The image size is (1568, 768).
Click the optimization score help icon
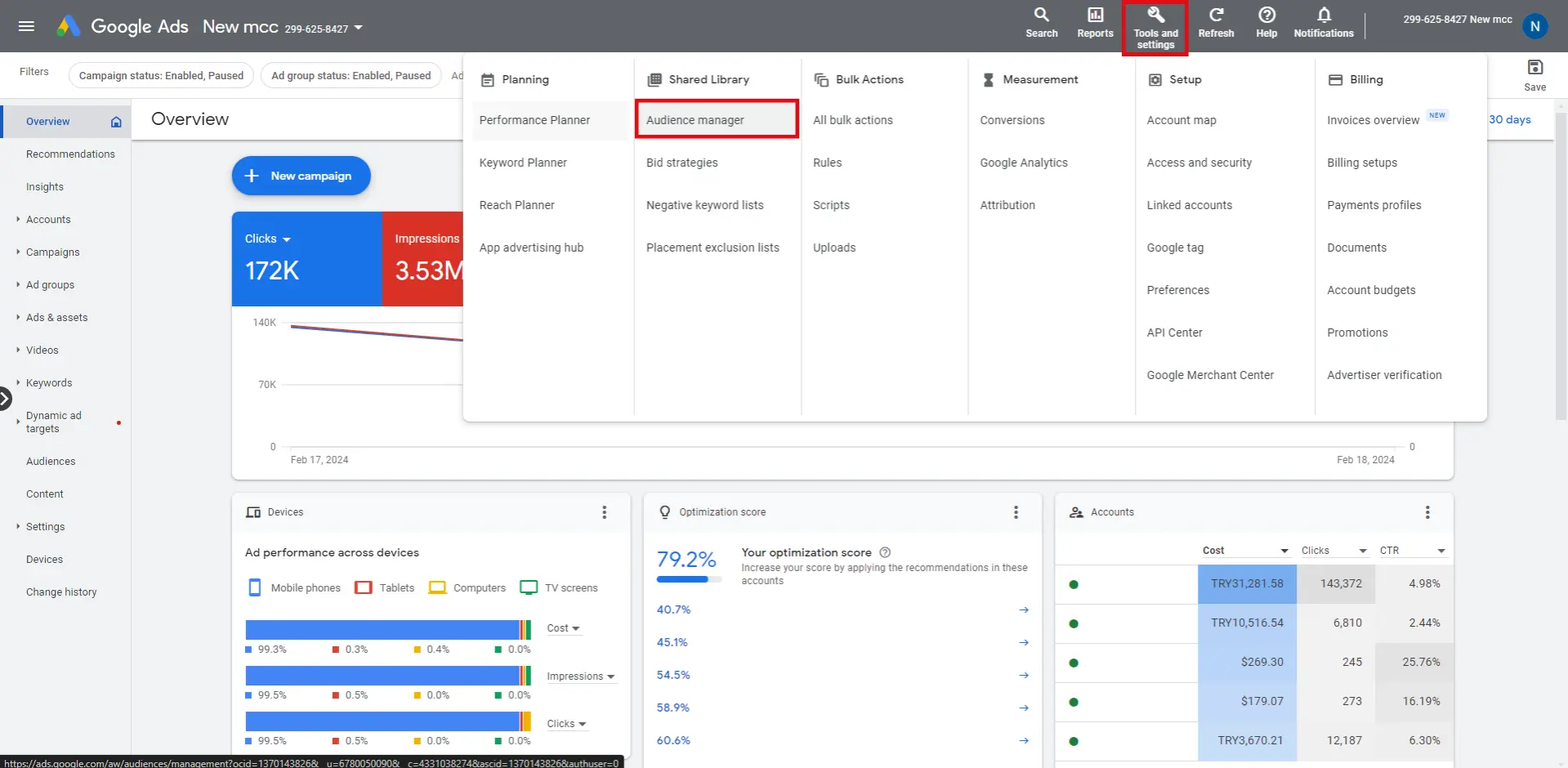click(885, 552)
